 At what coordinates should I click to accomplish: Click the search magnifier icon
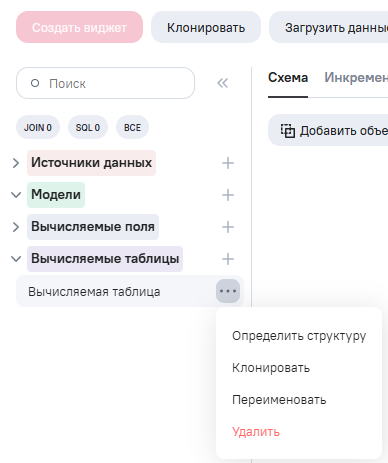pos(35,83)
